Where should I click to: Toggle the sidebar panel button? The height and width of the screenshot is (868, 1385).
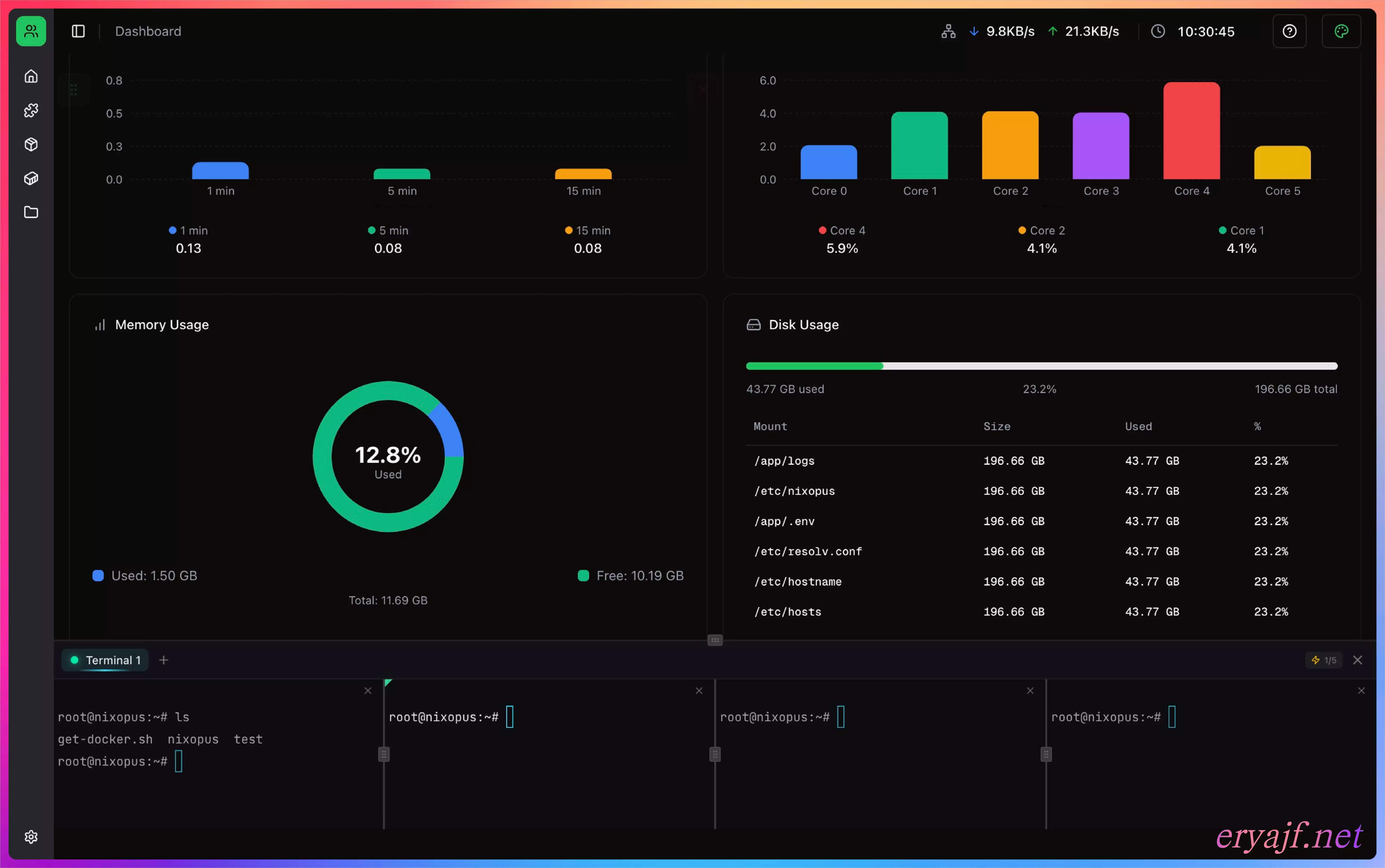click(78, 31)
